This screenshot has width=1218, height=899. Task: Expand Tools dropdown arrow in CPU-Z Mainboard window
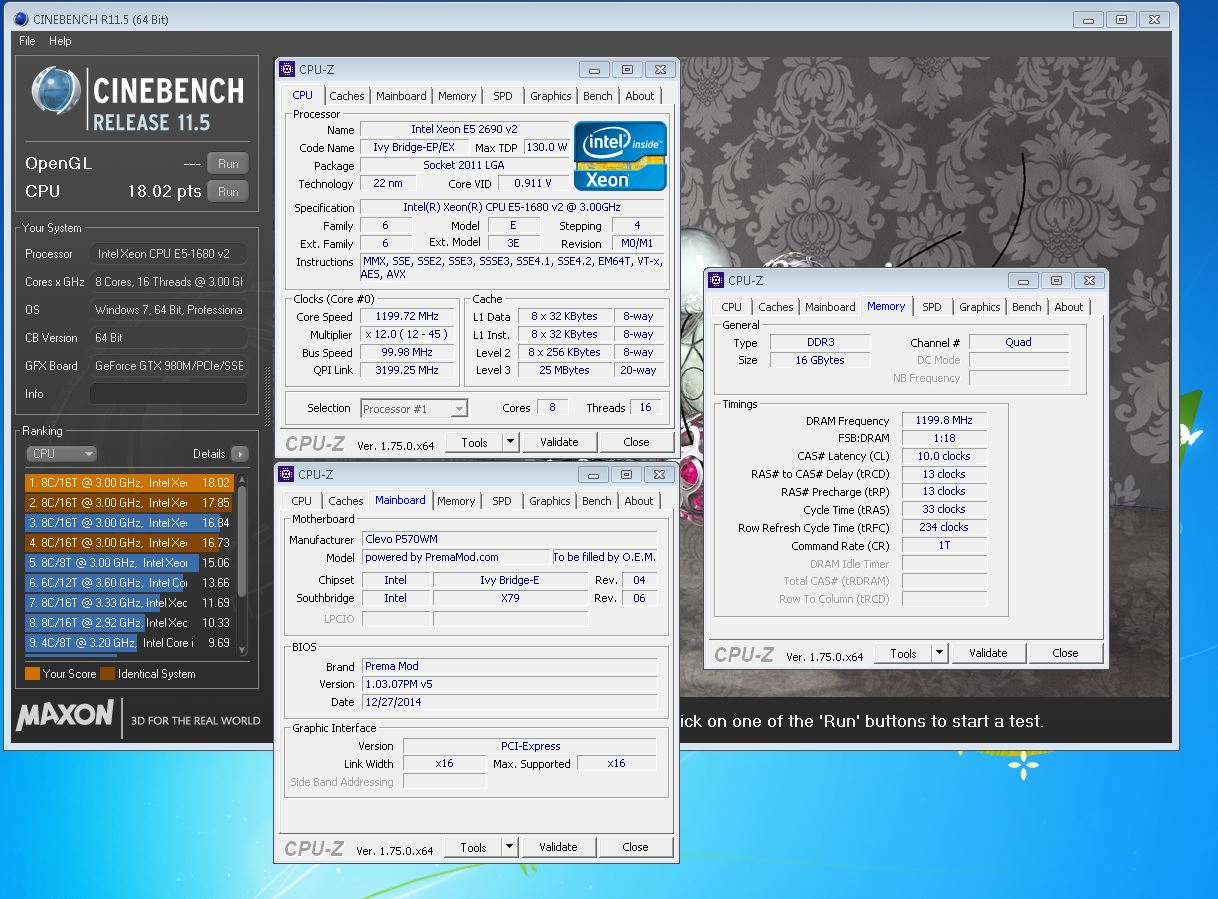[x=509, y=847]
